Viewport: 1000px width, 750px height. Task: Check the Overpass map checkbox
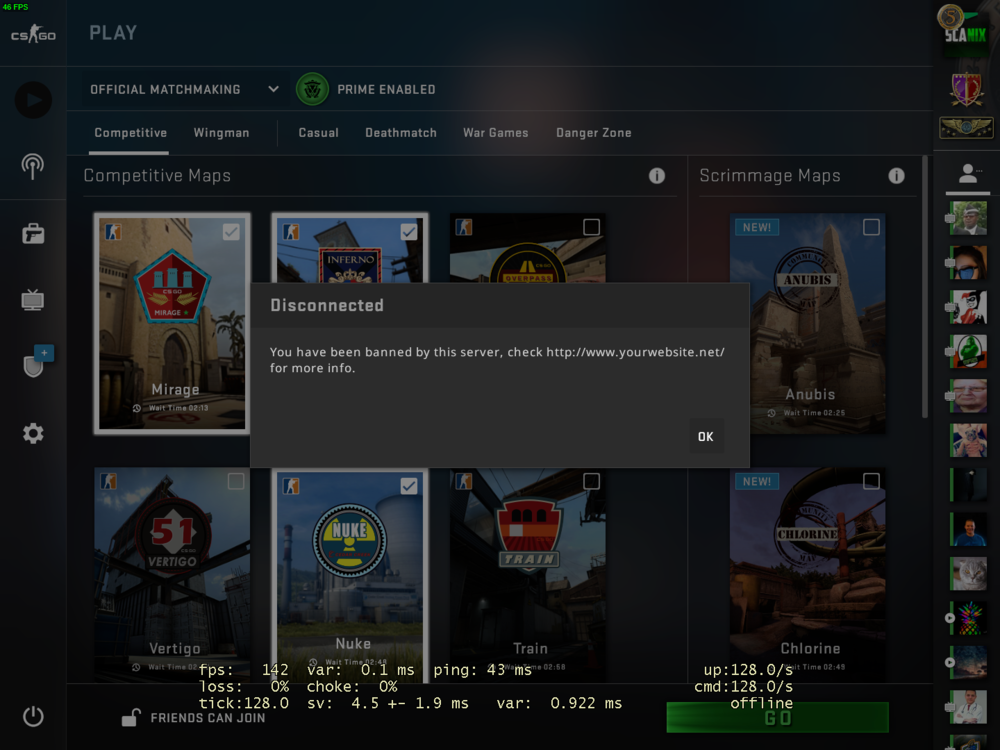tap(591, 227)
